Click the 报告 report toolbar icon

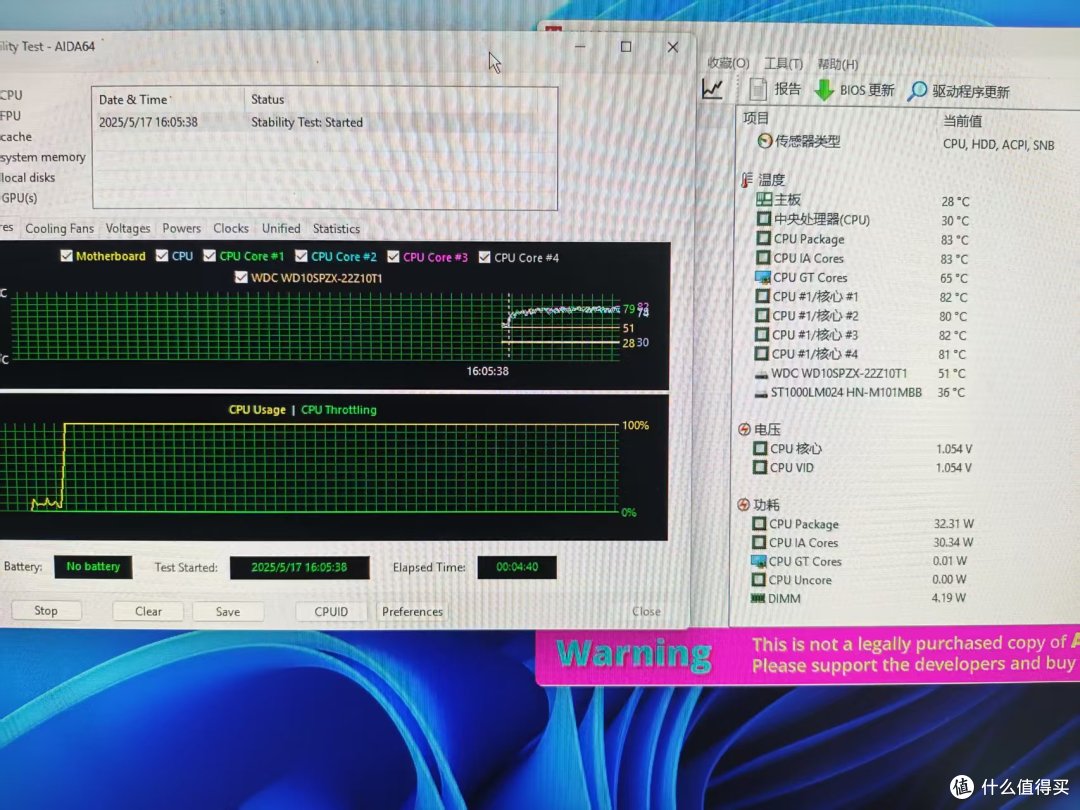pyautogui.click(x=758, y=89)
